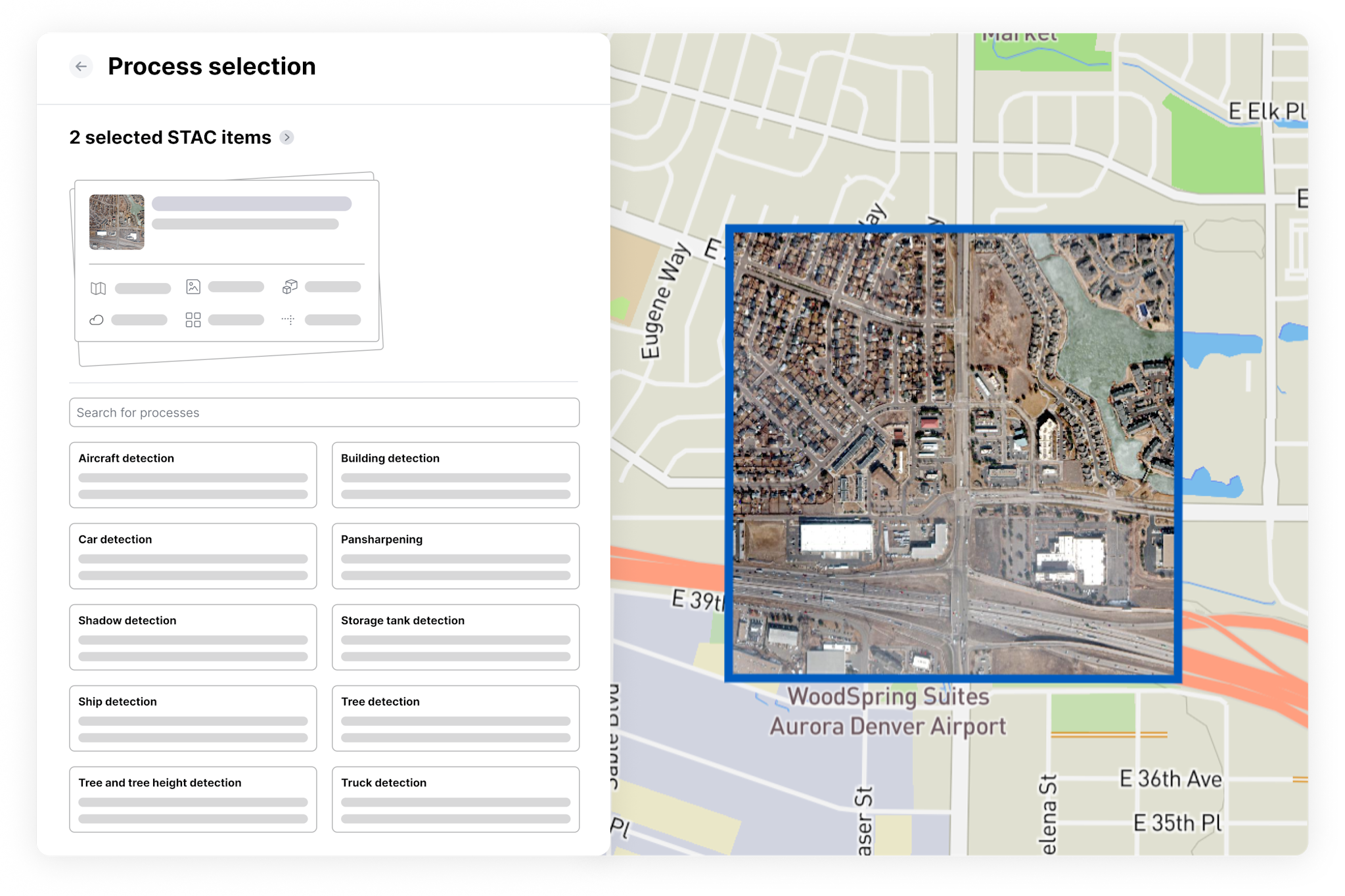Select the image preview icon on the STAC card
1345x896 pixels.
193,286
